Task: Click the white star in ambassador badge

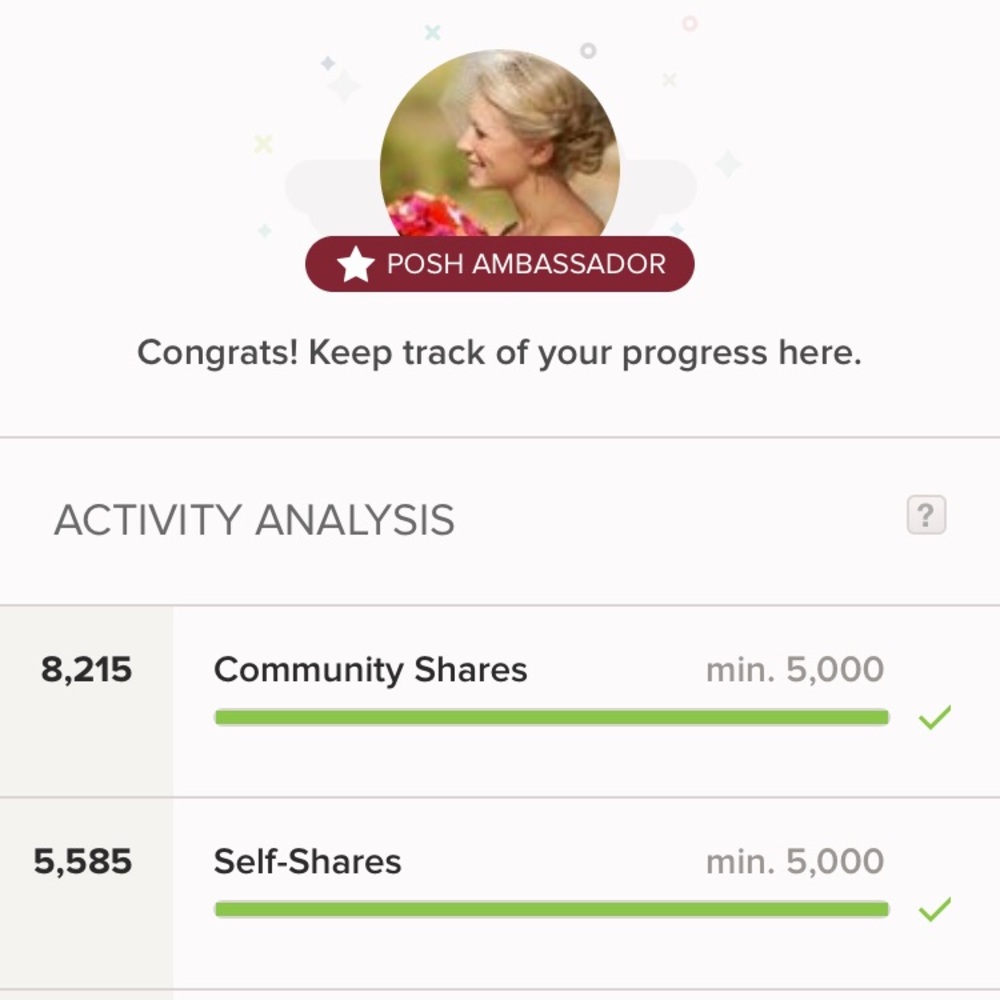Action: 355,265
